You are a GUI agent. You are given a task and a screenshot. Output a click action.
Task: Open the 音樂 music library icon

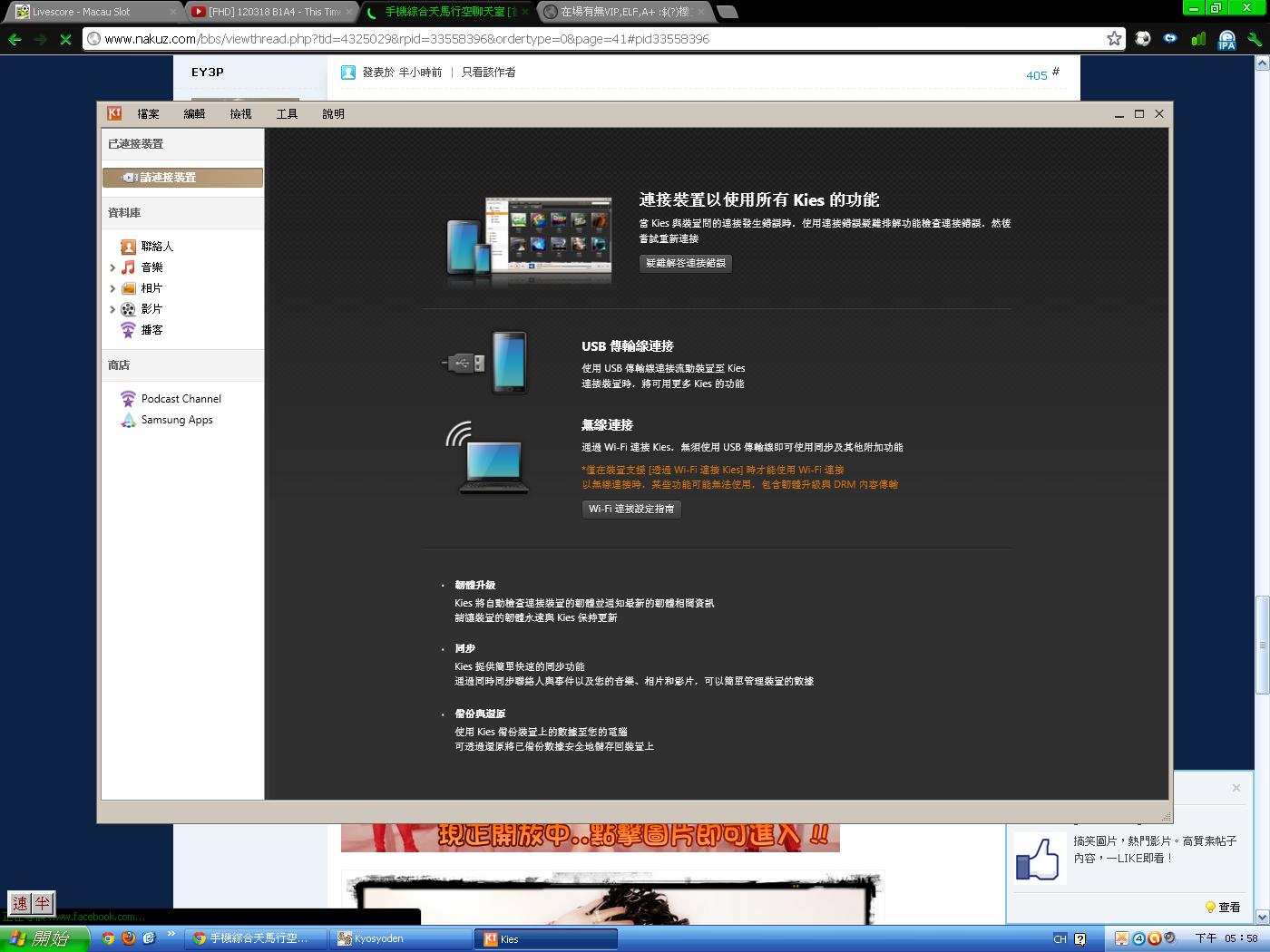(128, 267)
